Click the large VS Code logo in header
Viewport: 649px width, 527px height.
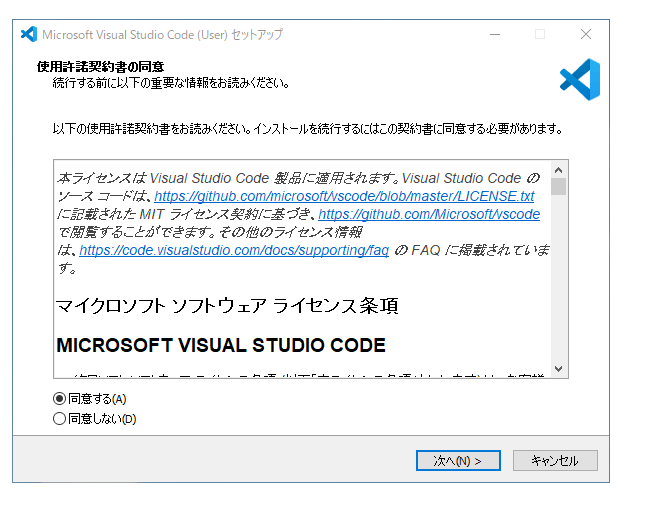(580, 79)
